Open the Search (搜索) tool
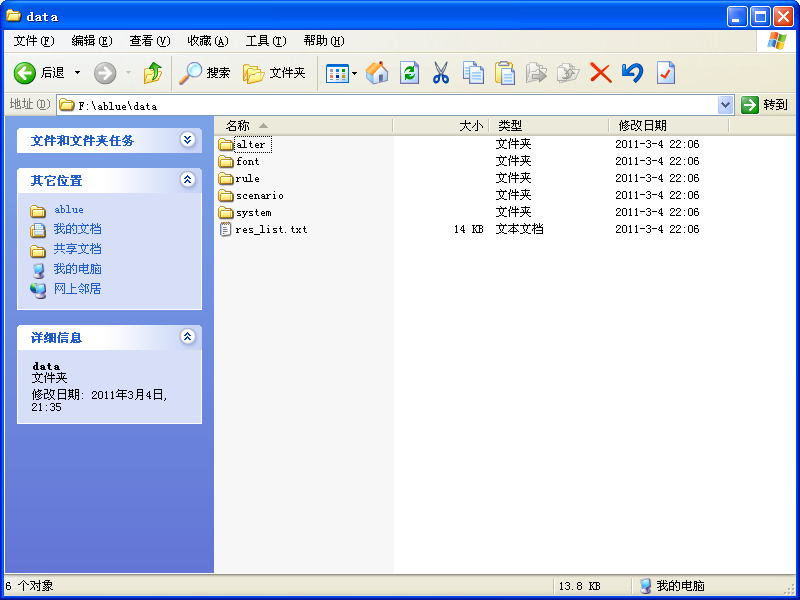800x600 pixels. click(x=205, y=73)
